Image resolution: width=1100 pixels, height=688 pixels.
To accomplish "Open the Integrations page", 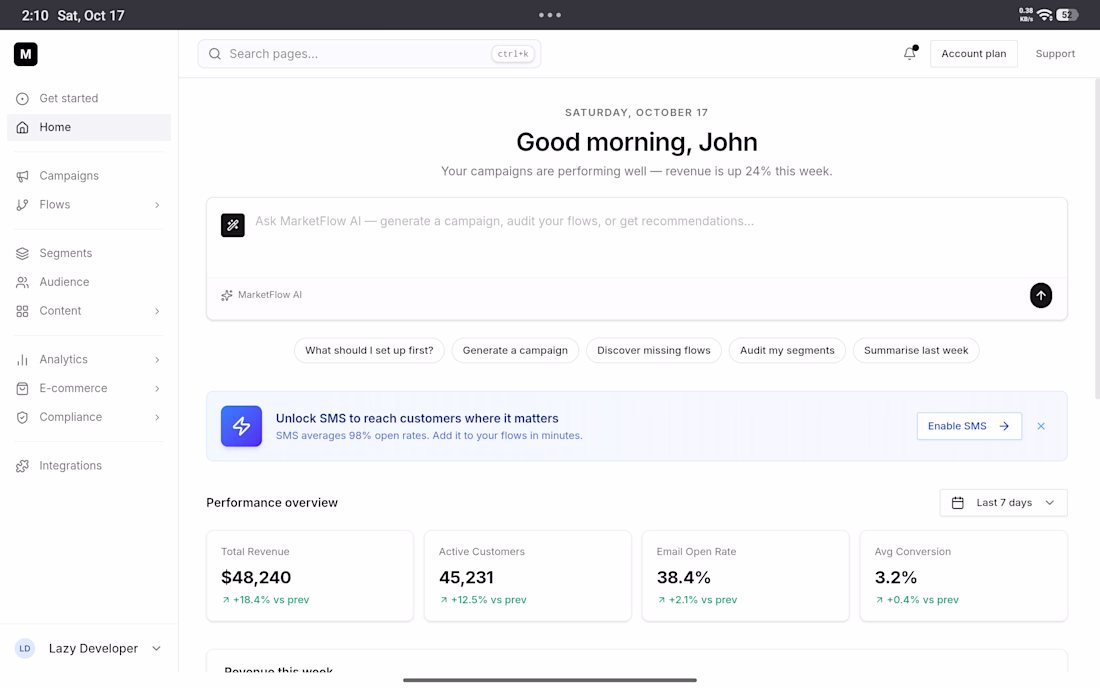I will pyautogui.click(x=89, y=466).
